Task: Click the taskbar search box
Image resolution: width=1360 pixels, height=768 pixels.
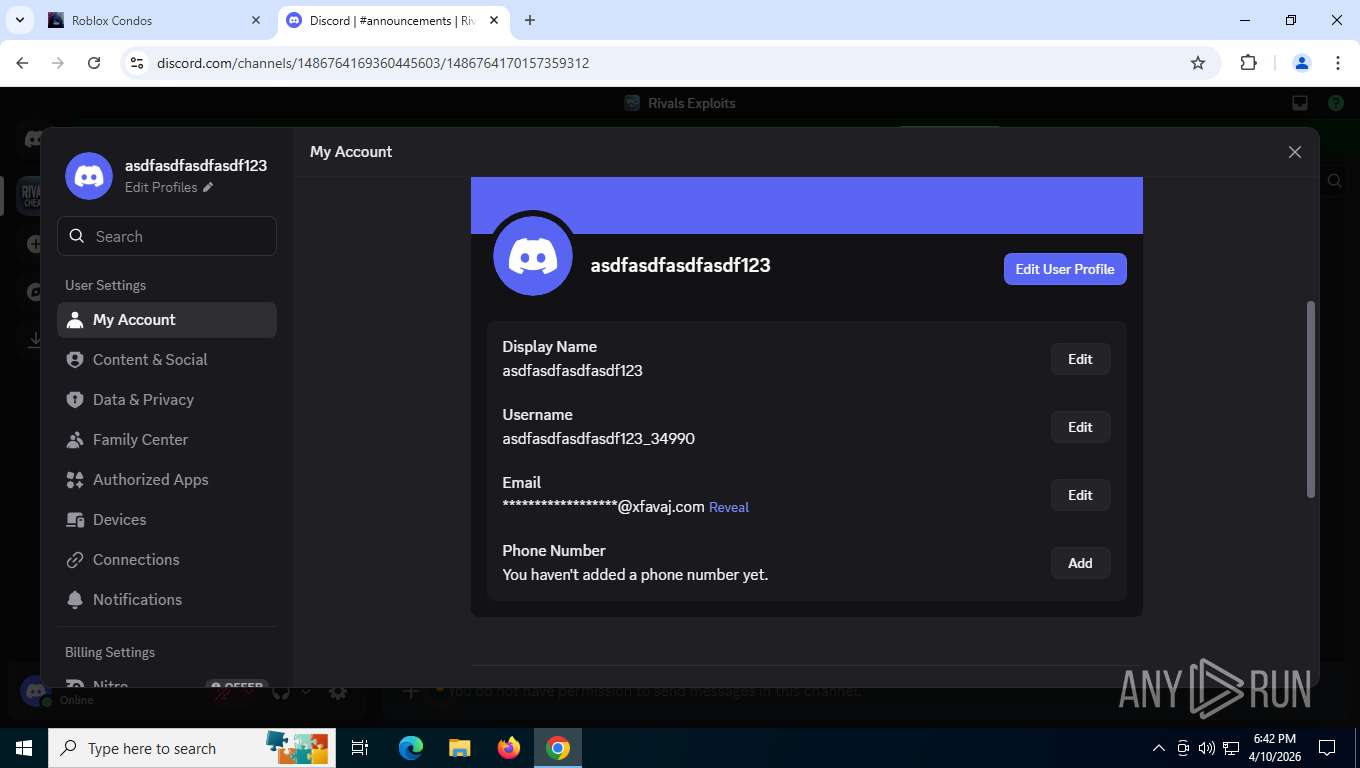Action: 190,748
